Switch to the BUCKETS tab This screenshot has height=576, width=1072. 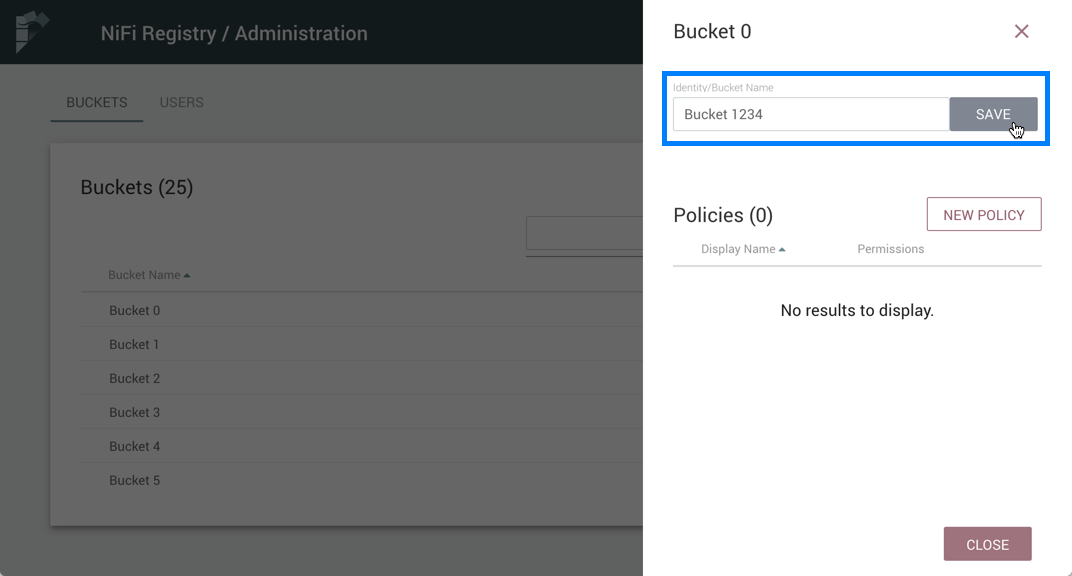click(96, 102)
